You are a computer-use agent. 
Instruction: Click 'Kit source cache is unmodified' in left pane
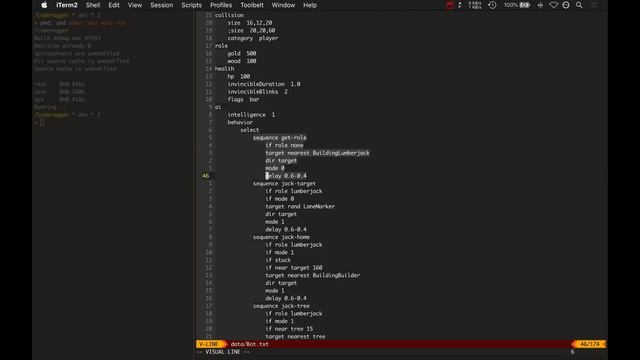(81, 61)
